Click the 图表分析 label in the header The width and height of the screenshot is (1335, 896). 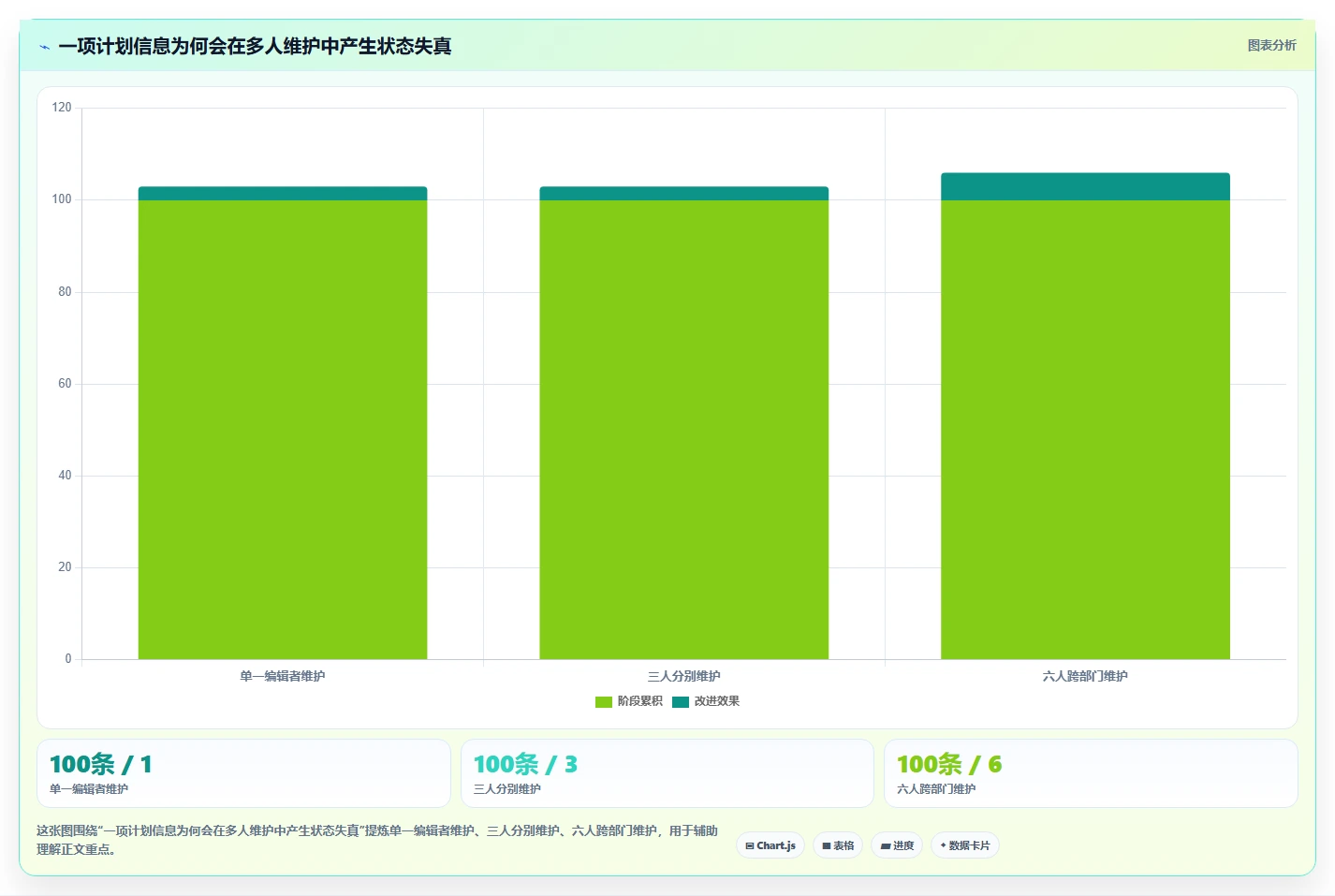pos(1271,45)
